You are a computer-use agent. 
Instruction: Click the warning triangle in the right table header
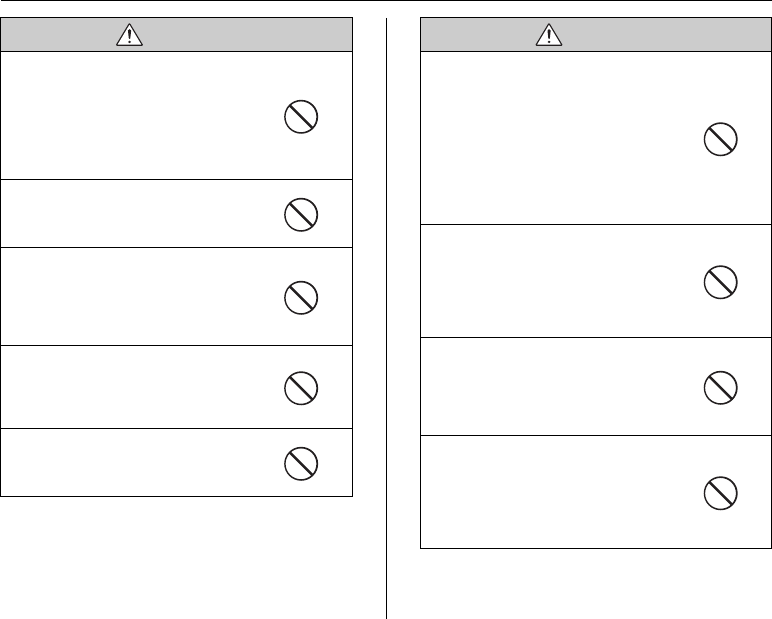coord(547,36)
